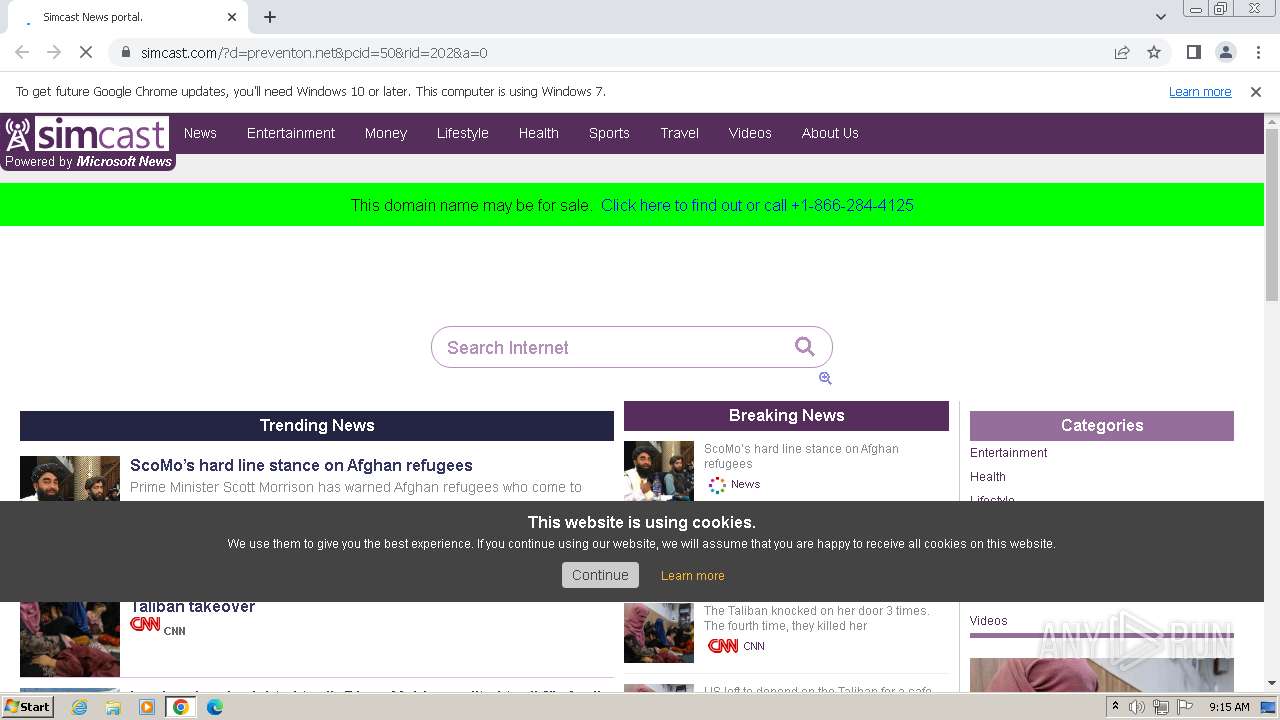1280x720 pixels.
Task: Click the domain for sale link
Action: click(757, 205)
